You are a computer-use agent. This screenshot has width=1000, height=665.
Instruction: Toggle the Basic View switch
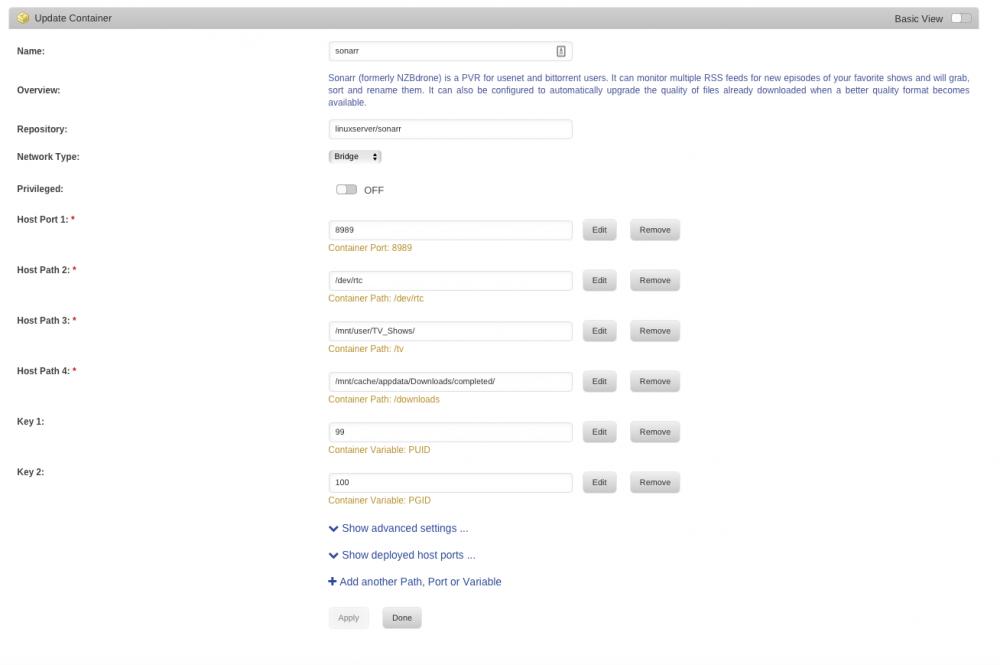tap(960, 18)
